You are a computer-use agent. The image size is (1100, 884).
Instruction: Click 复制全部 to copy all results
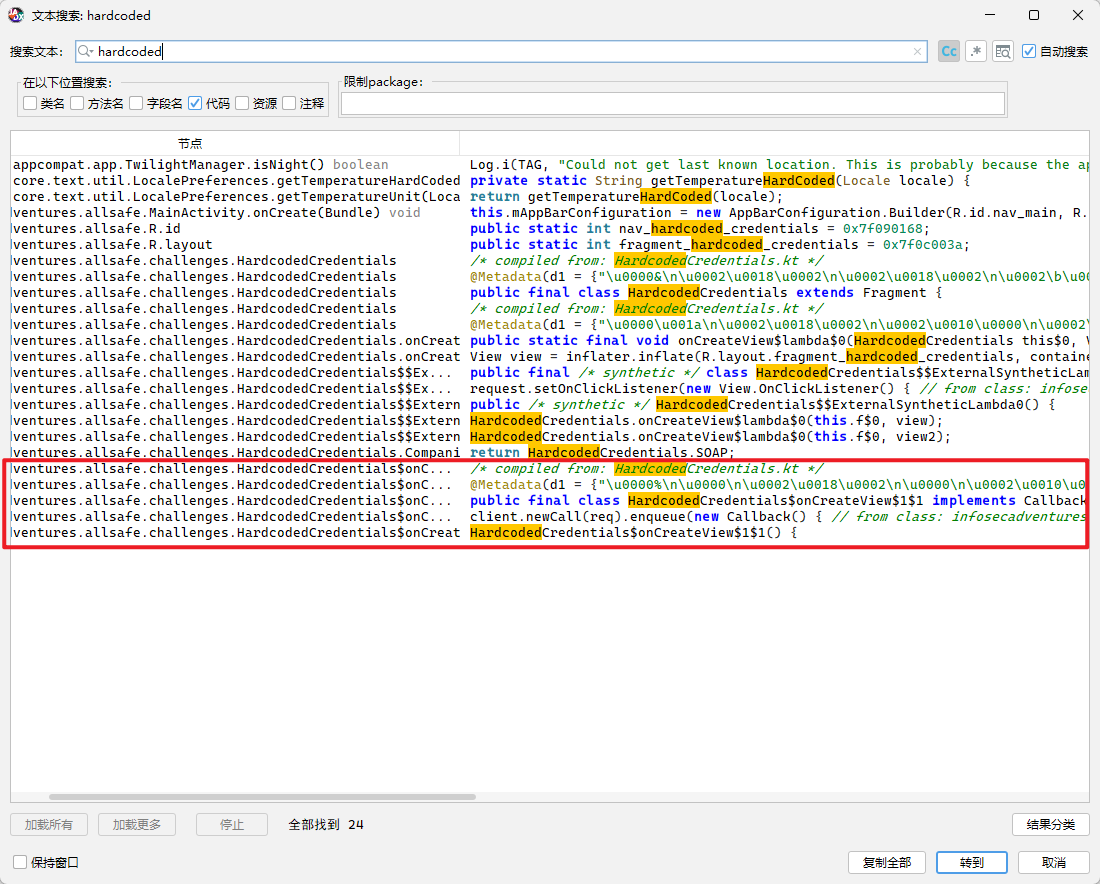coord(887,862)
